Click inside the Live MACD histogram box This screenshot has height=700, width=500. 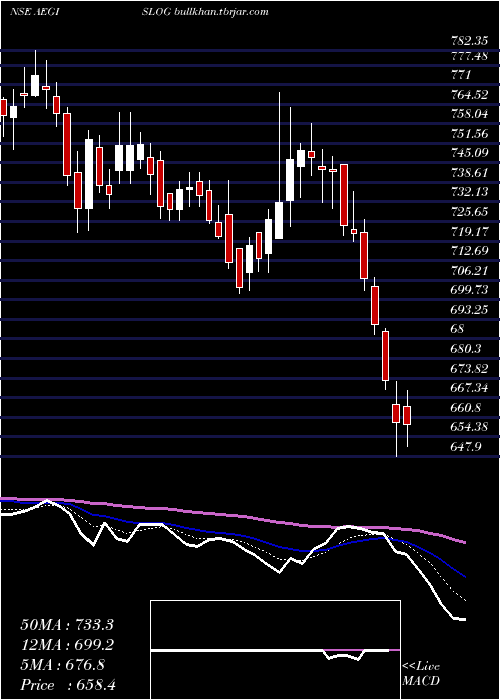click(275, 650)
